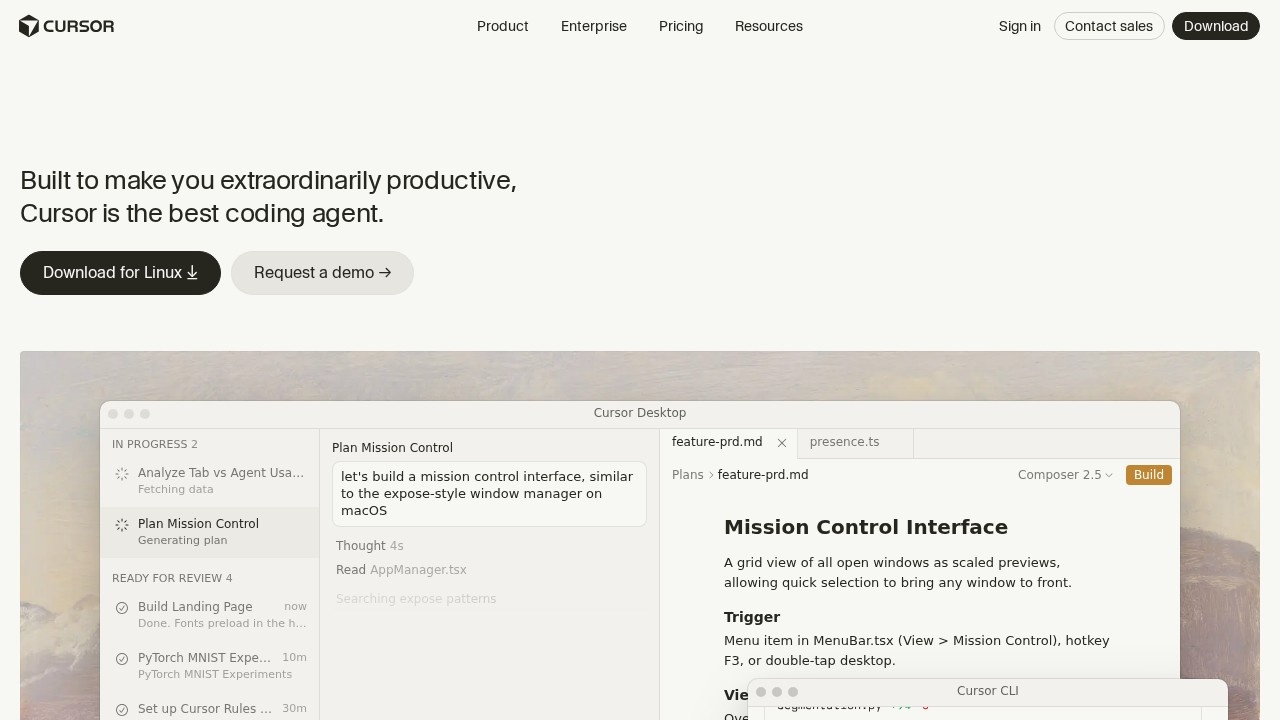Click Request a demo button
This screenshot has height=720, width=1280.
[x=322, y=273]
